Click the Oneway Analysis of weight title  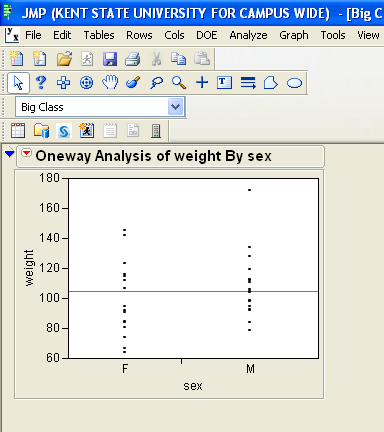pyautogui.click(x=154, y=156)
